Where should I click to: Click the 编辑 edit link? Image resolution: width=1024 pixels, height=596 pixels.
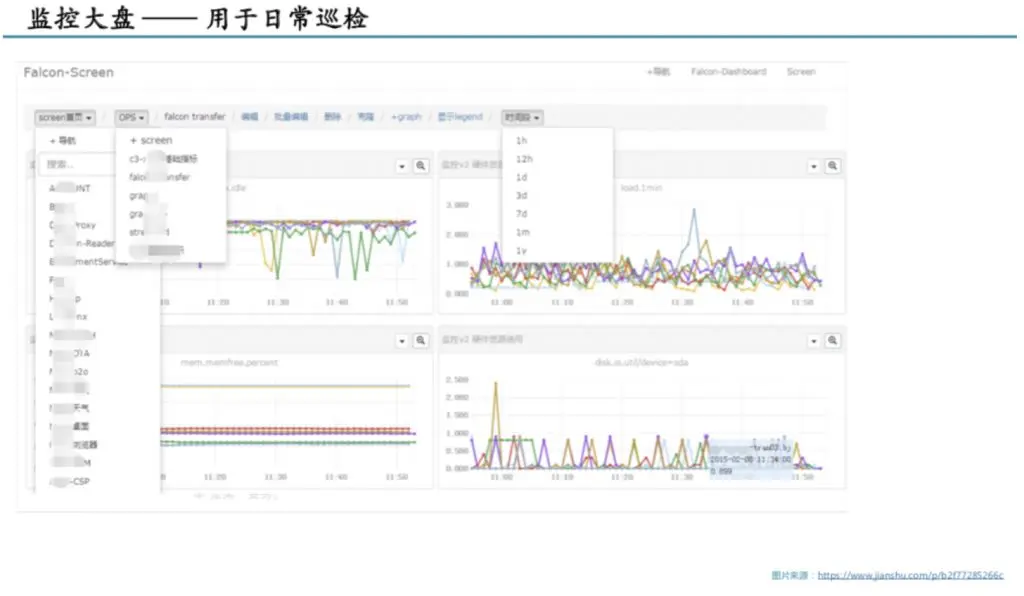[x=249, y=117]
